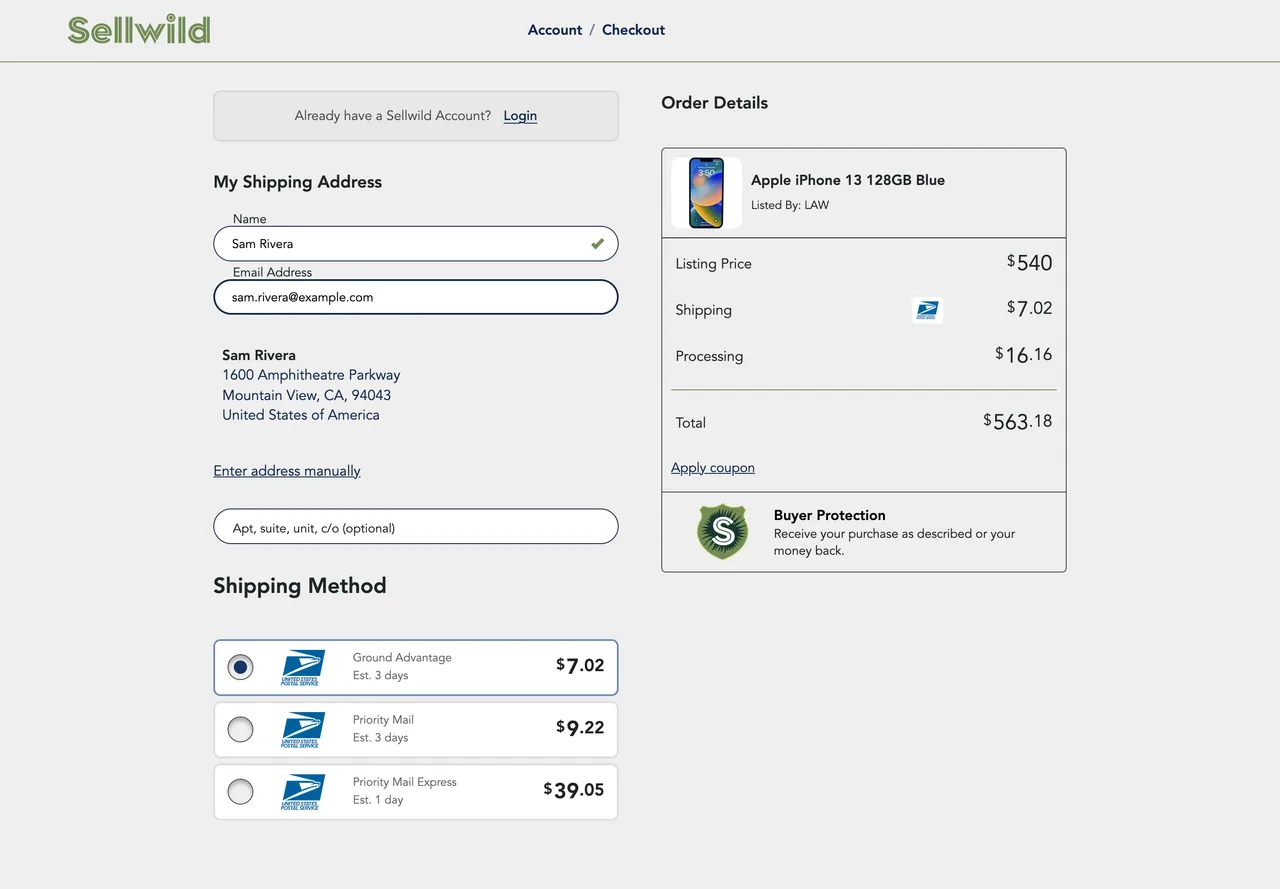Select Ground Advantage shipping radio button

pos(240,667)
